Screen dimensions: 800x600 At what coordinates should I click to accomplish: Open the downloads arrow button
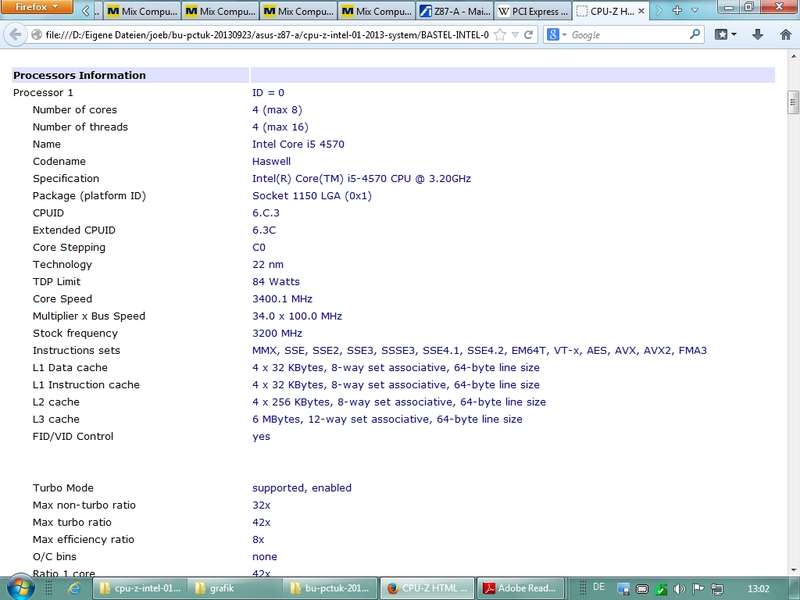(758, 35)
